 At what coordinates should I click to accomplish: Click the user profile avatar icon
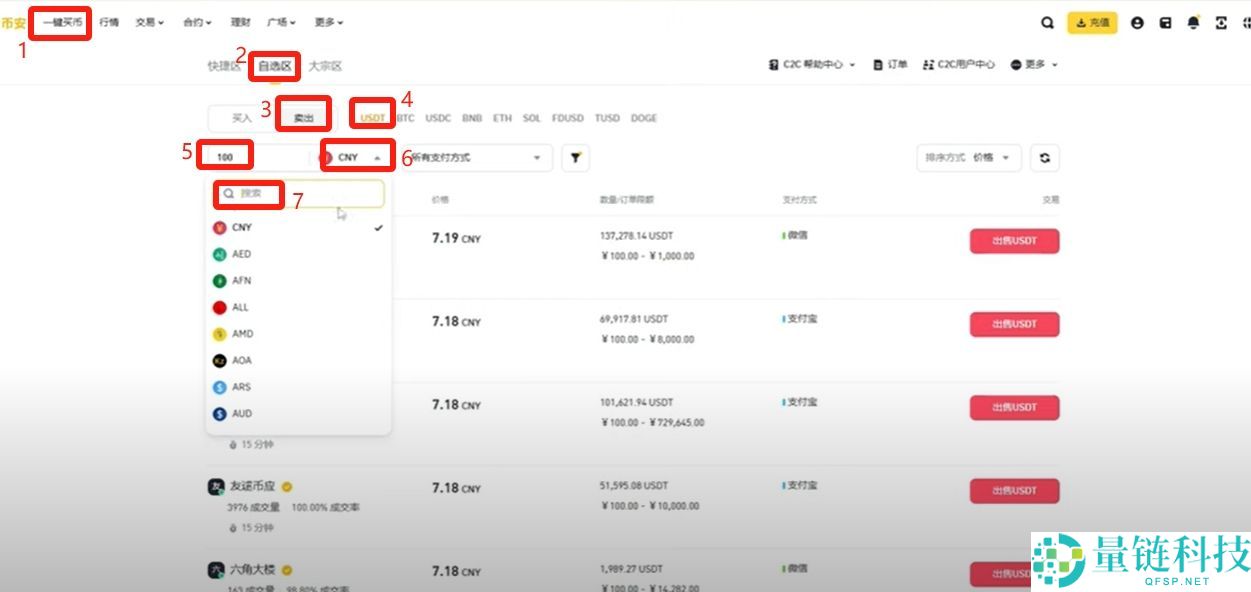1137,21
